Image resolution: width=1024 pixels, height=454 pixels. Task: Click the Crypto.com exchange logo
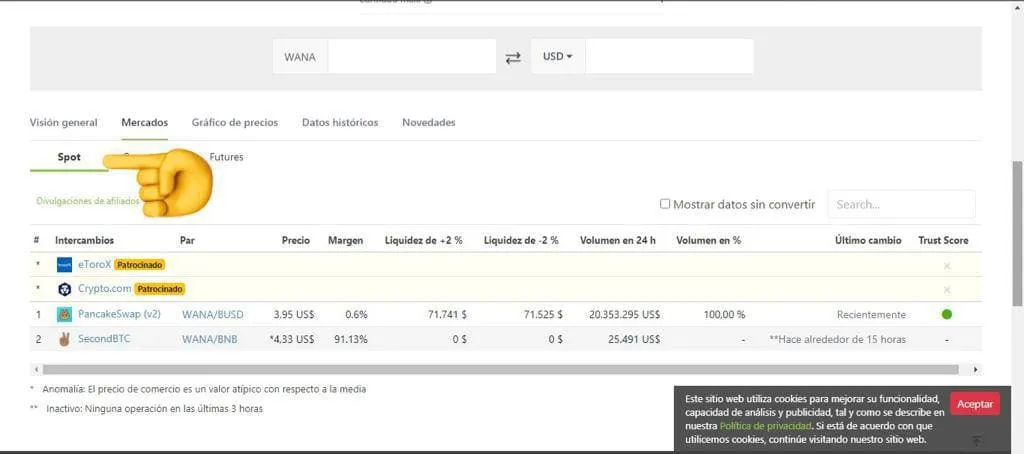64,289
